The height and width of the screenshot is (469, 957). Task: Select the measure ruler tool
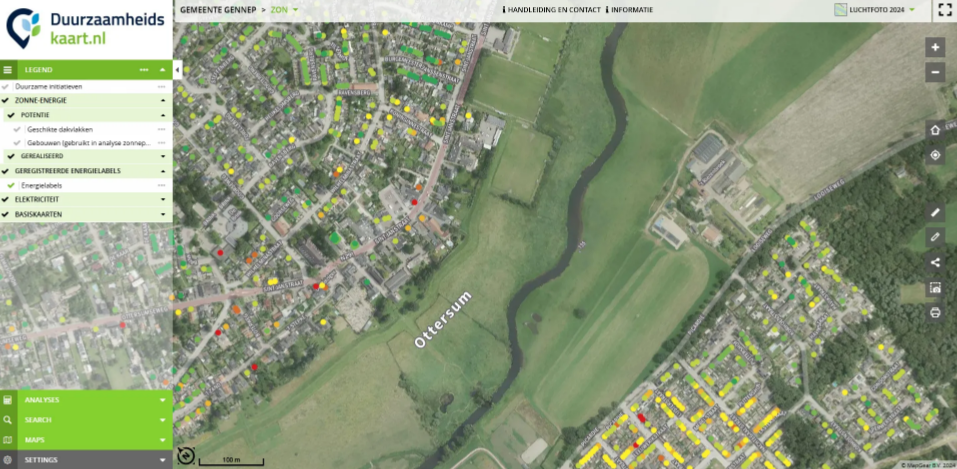coord(935,212)
